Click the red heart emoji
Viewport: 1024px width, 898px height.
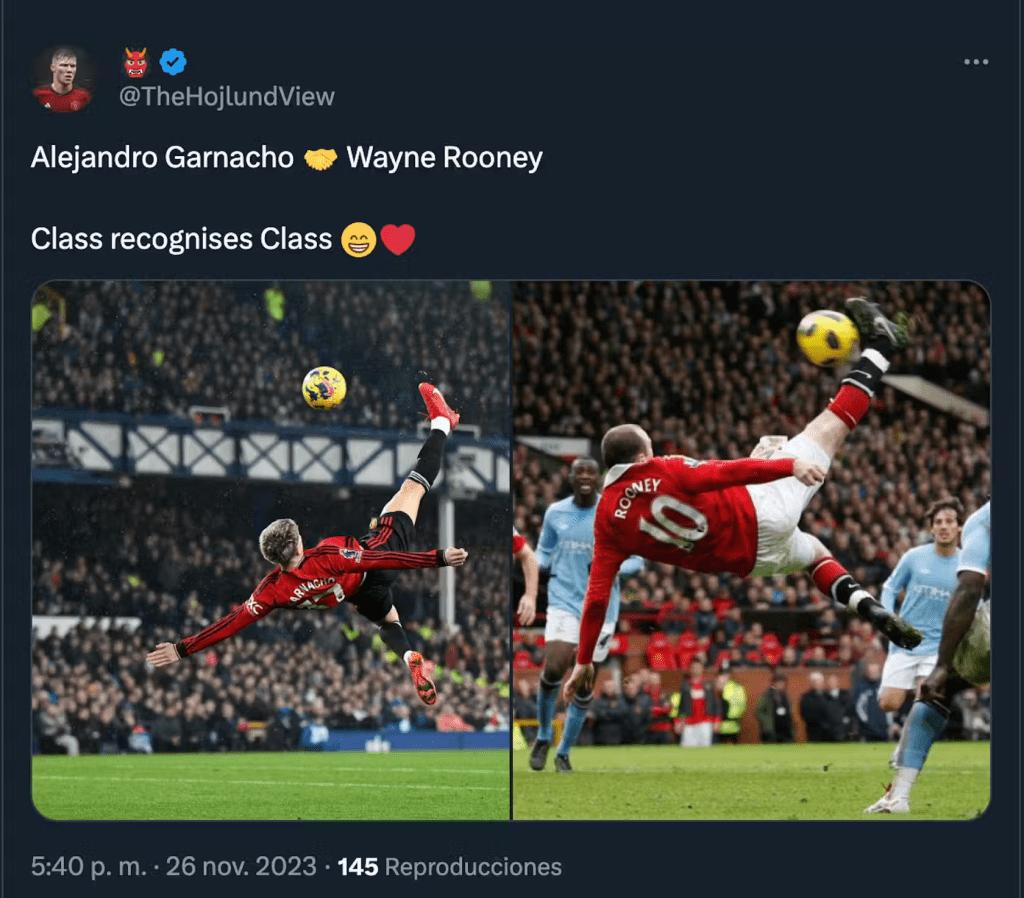coord(397,239)
